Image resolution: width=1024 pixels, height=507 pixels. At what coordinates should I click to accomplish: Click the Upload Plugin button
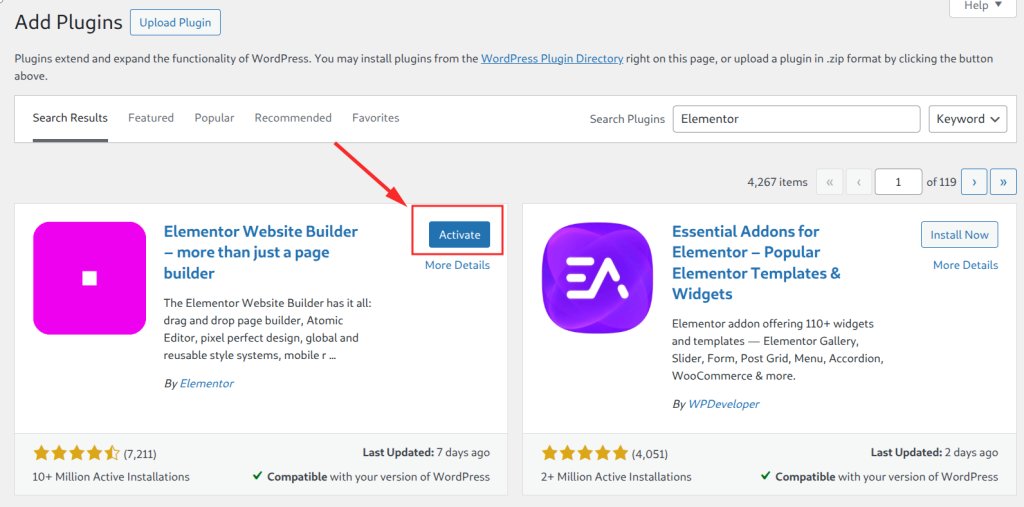point(175,22)
